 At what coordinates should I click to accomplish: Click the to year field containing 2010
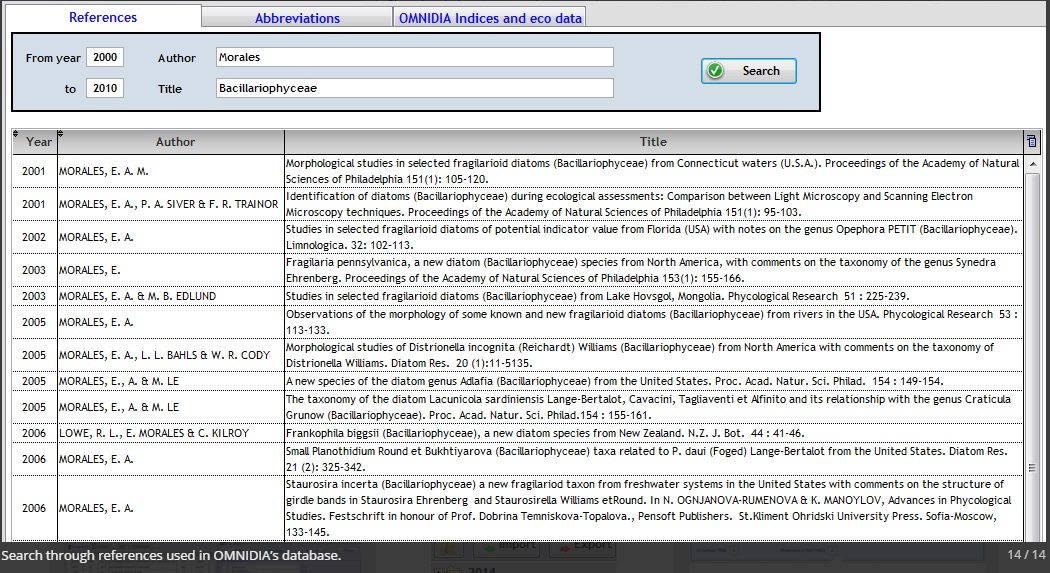104,89
